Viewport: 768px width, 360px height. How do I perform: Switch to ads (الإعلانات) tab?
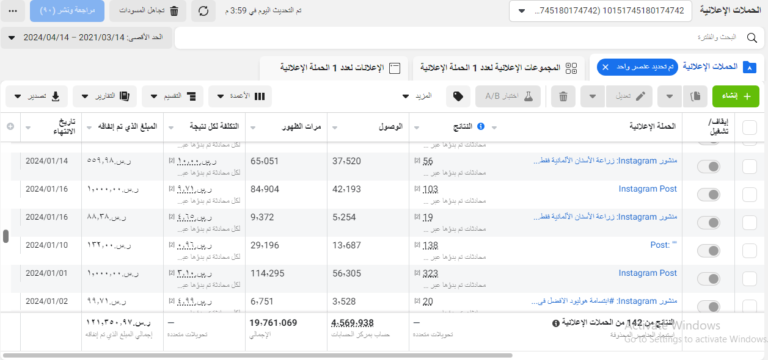334,68
